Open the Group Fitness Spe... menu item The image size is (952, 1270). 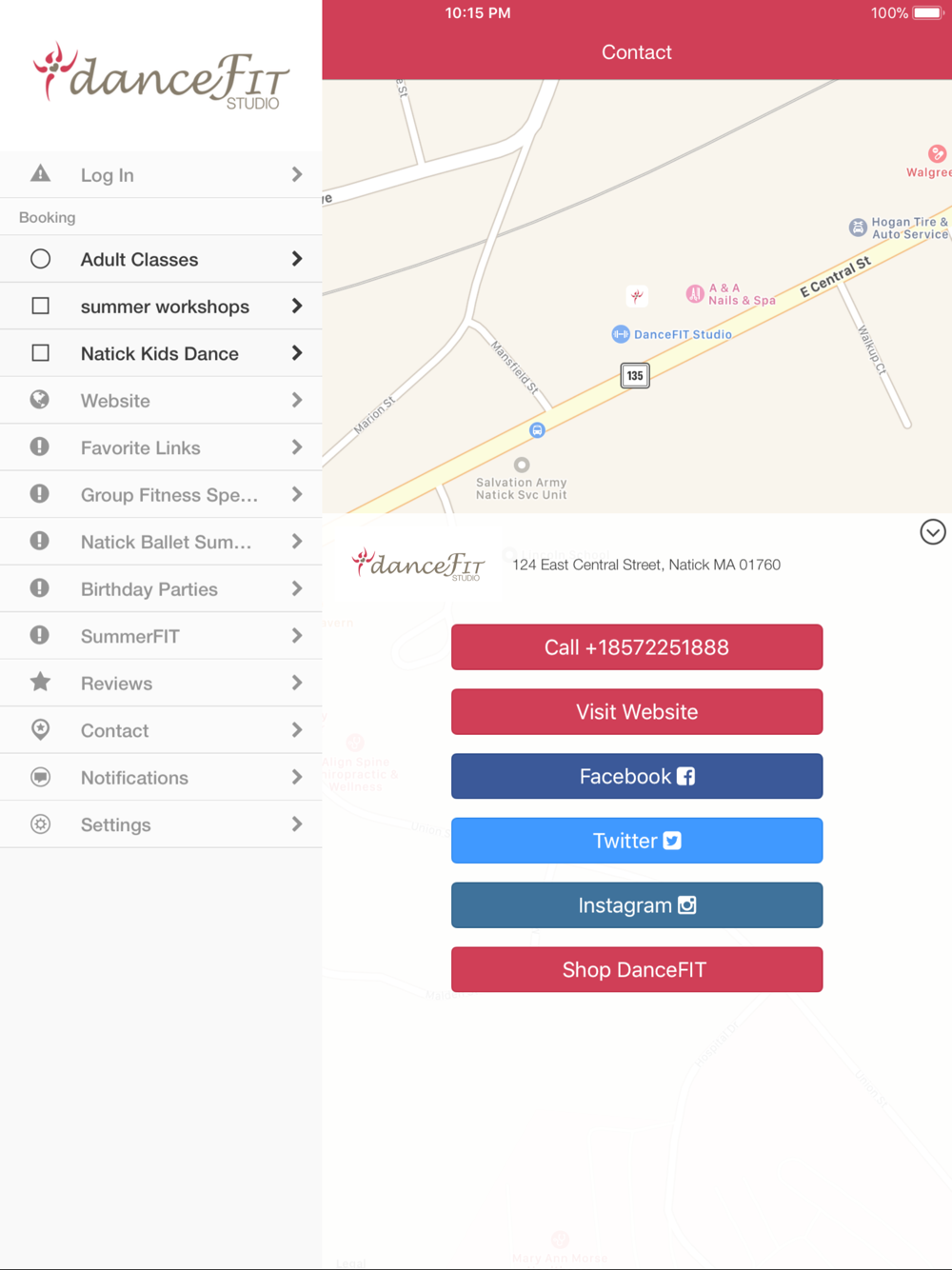(x=161, y=494)
